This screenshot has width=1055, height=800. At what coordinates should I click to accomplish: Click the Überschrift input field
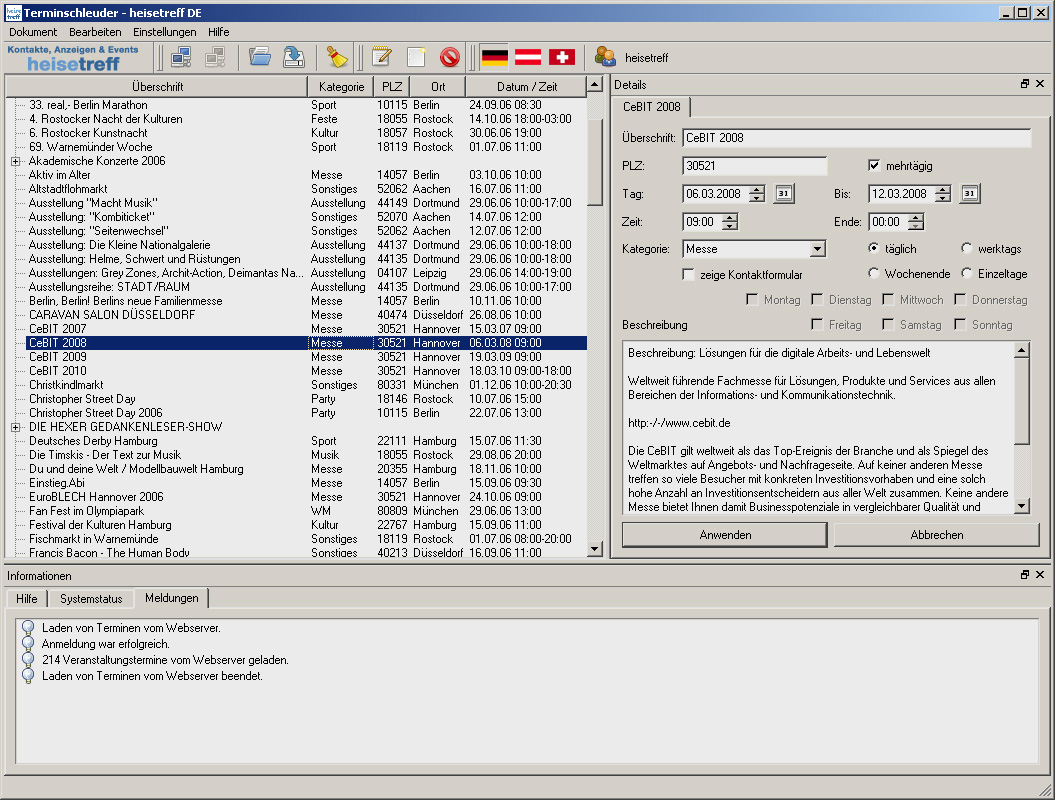point(857,138)
